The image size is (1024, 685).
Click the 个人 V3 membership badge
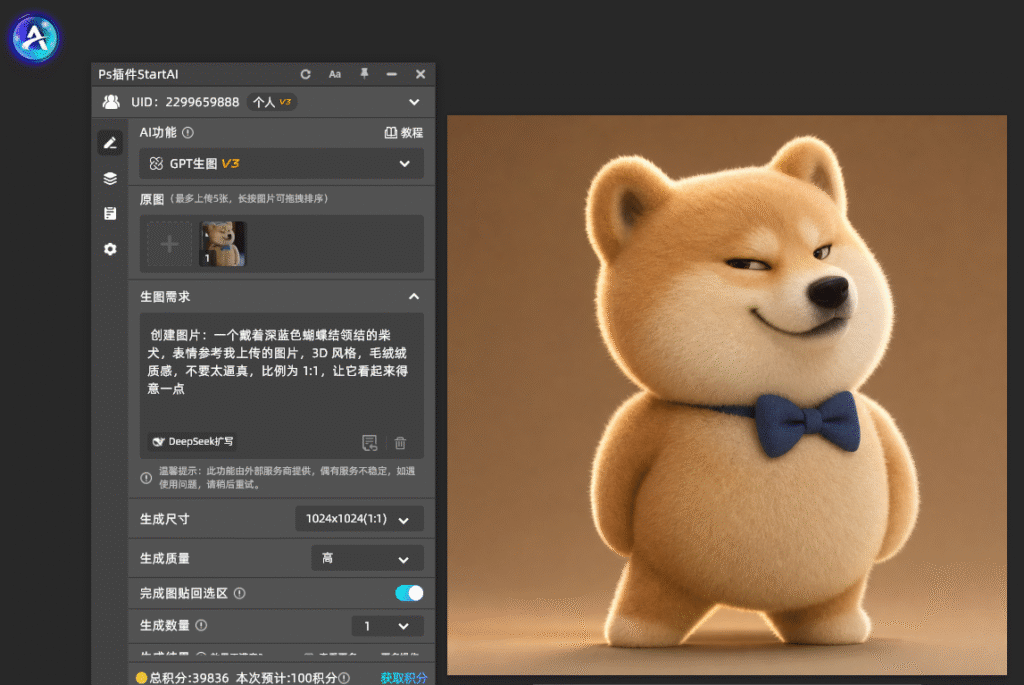click(272, 102)
